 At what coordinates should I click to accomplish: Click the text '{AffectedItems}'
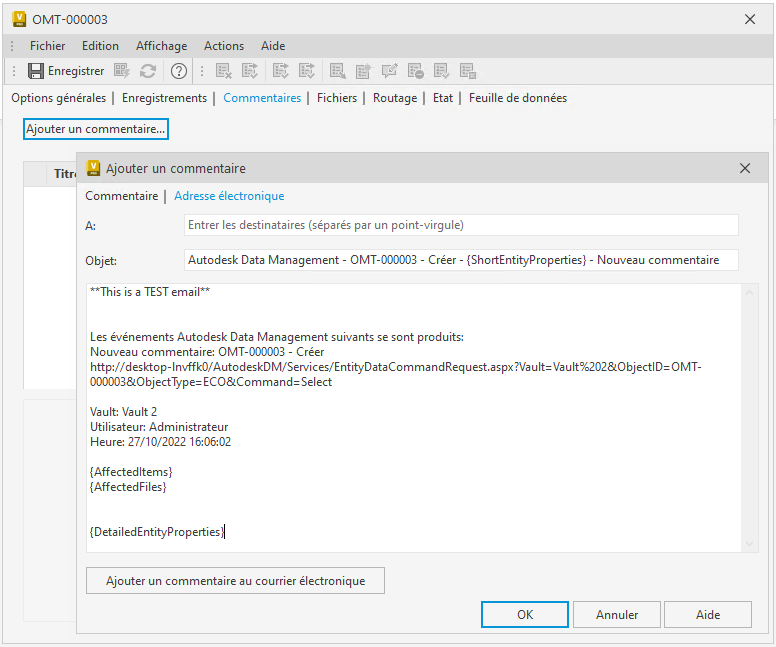131,472
